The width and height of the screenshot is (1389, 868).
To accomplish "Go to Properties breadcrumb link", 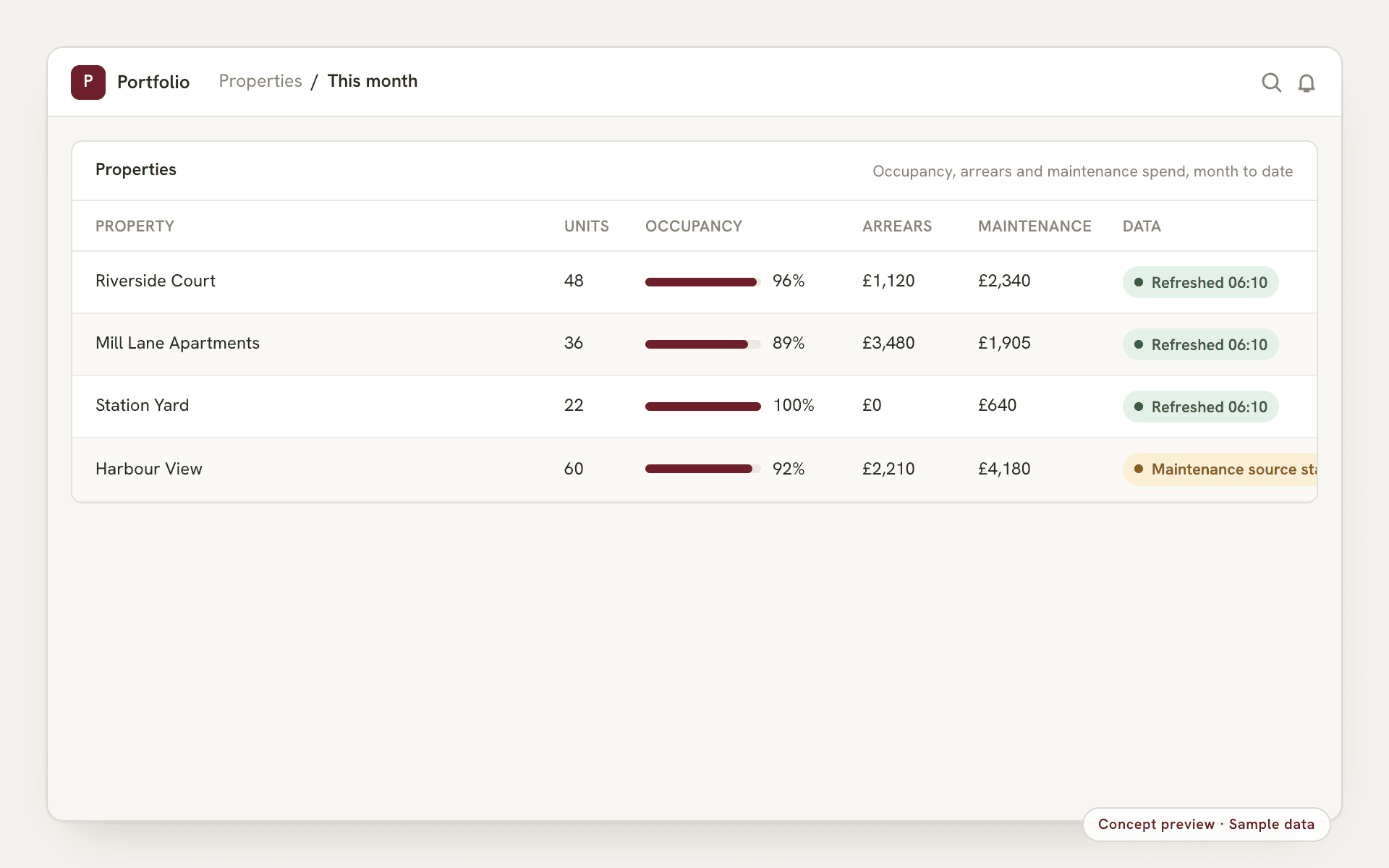I will (x=260, y=81).
